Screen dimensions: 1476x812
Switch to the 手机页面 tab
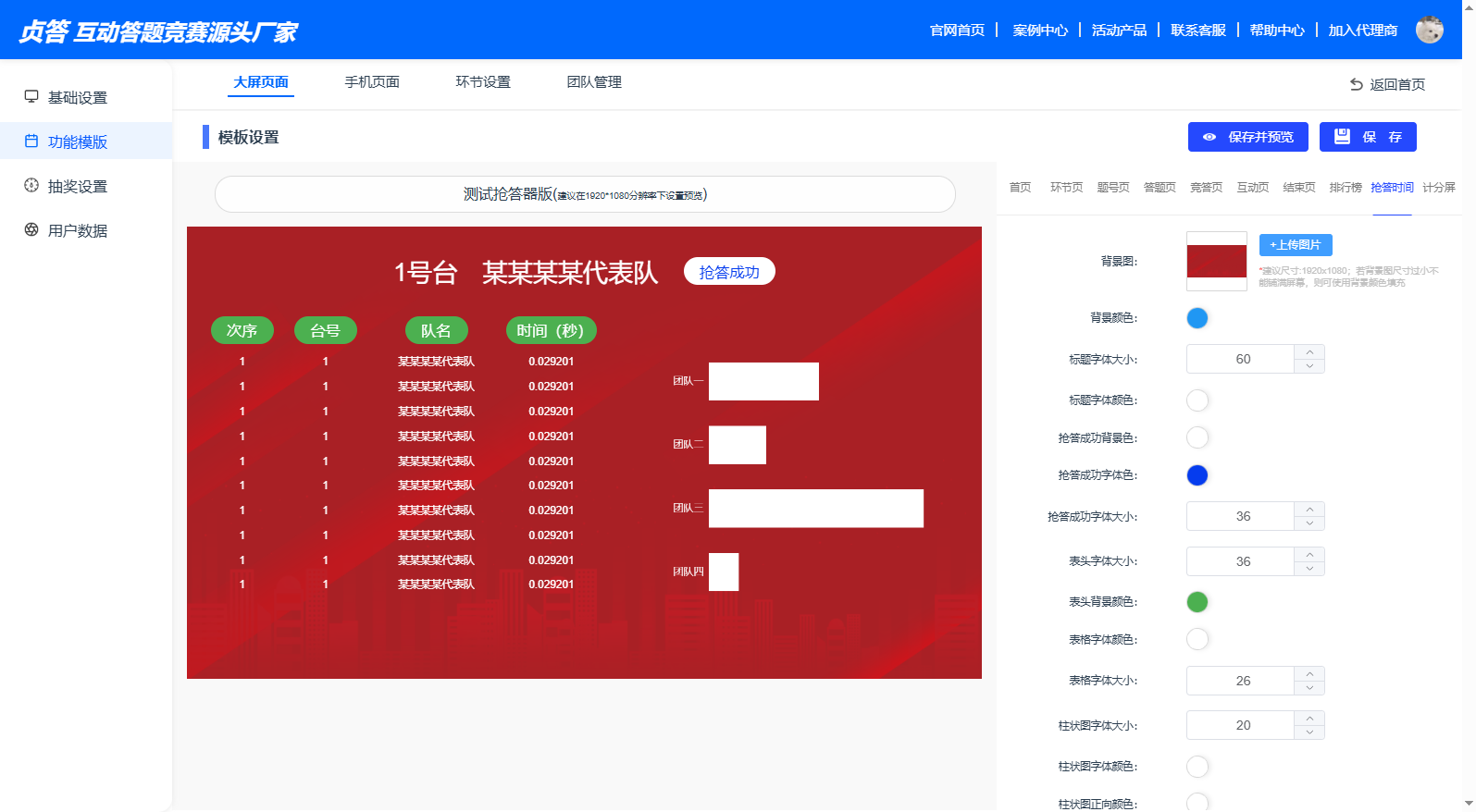[372, 82]
